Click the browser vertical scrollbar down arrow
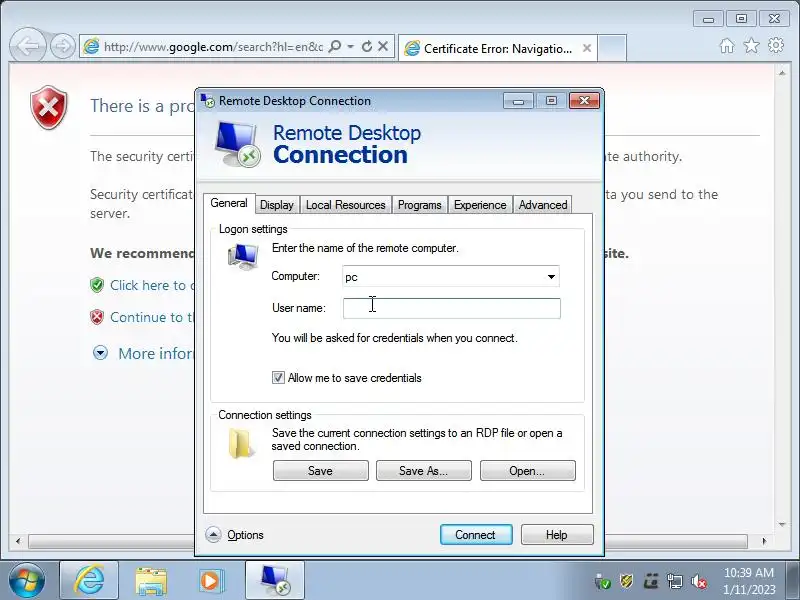The image size is (800, 600). point(782,524)
